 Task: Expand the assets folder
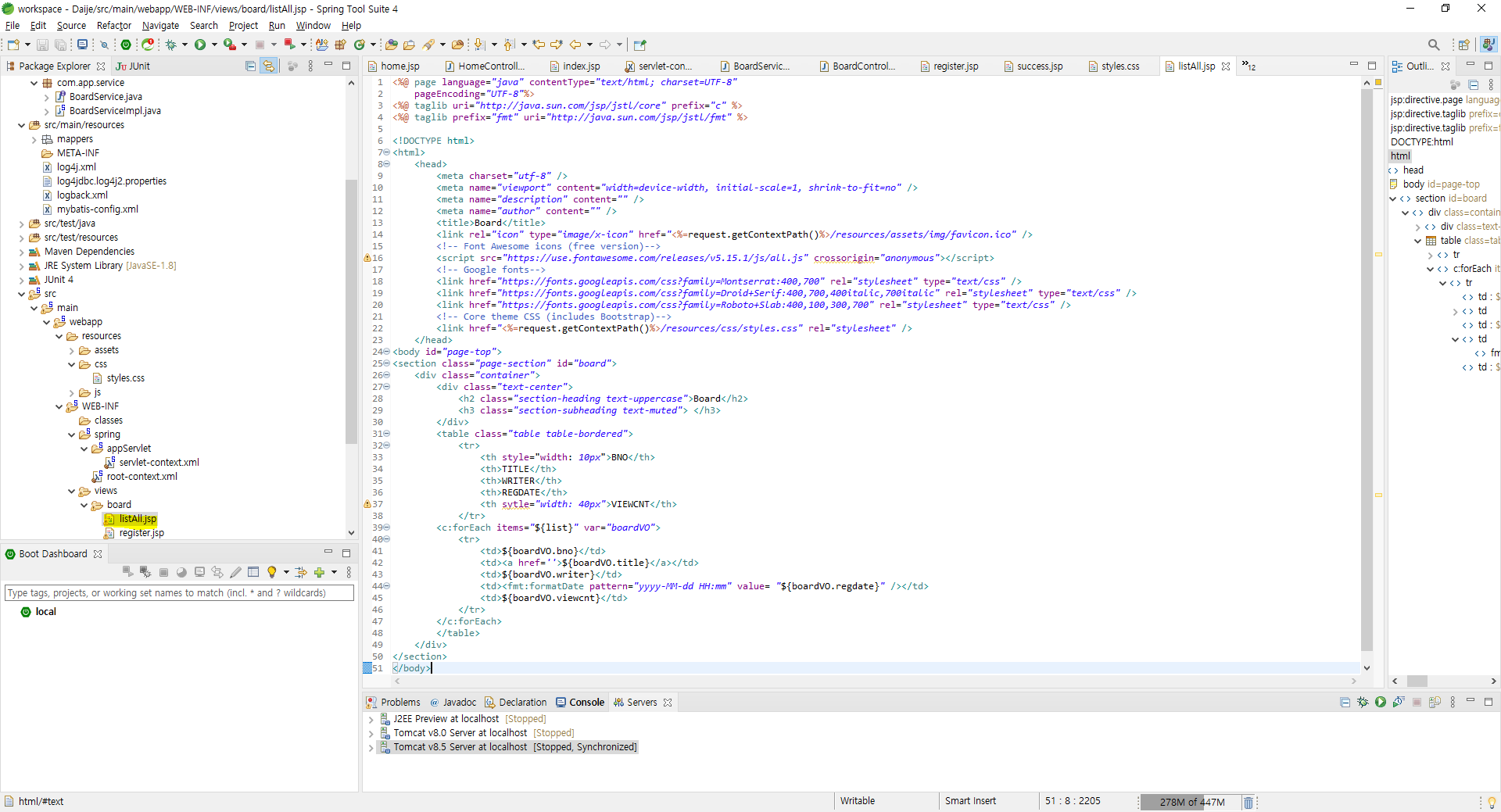(x=71, y=351)
